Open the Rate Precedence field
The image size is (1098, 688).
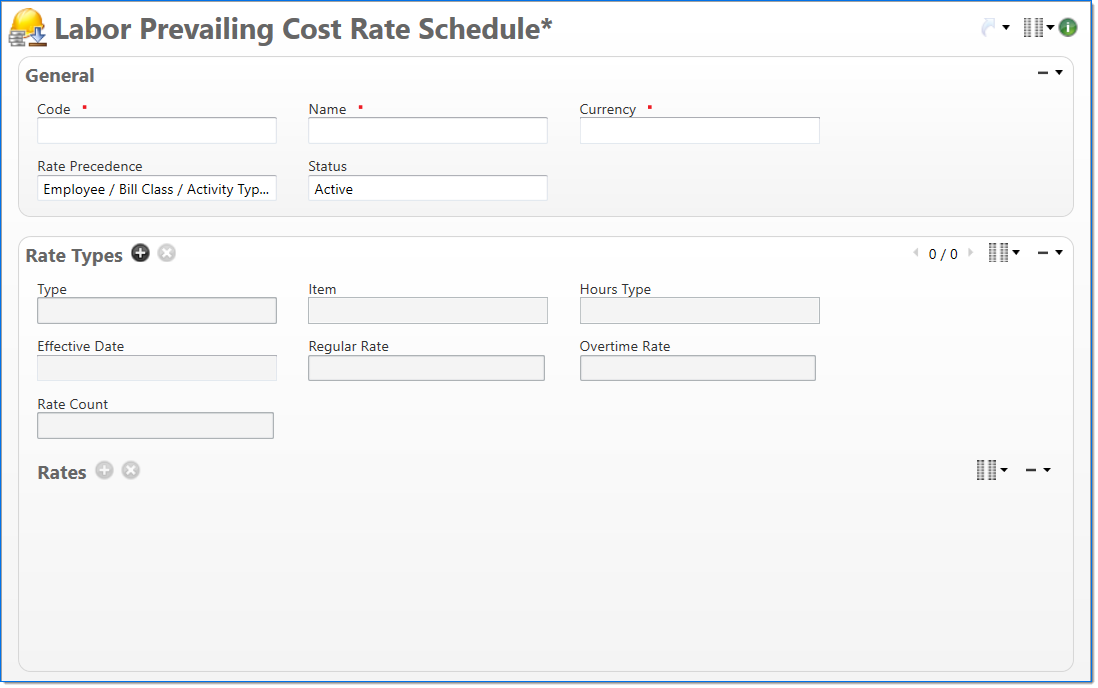[x=157, y=189]
